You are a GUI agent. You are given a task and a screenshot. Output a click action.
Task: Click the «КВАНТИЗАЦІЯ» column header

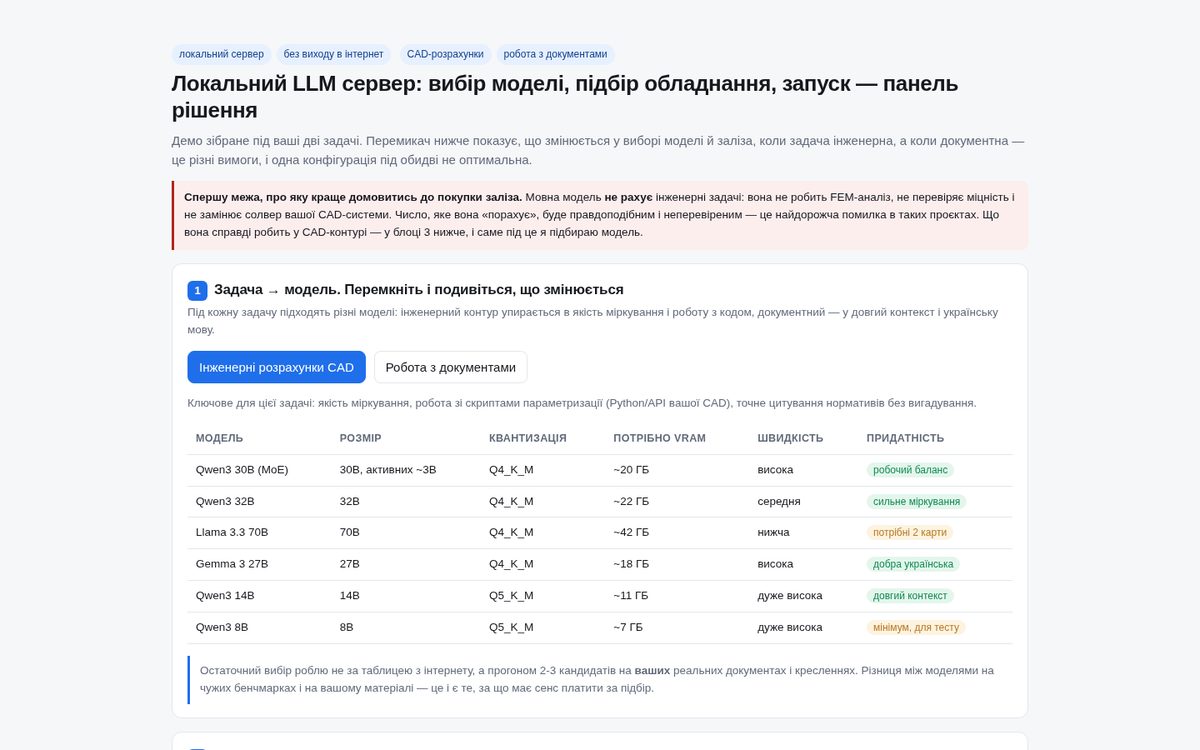tap(528, 438)
